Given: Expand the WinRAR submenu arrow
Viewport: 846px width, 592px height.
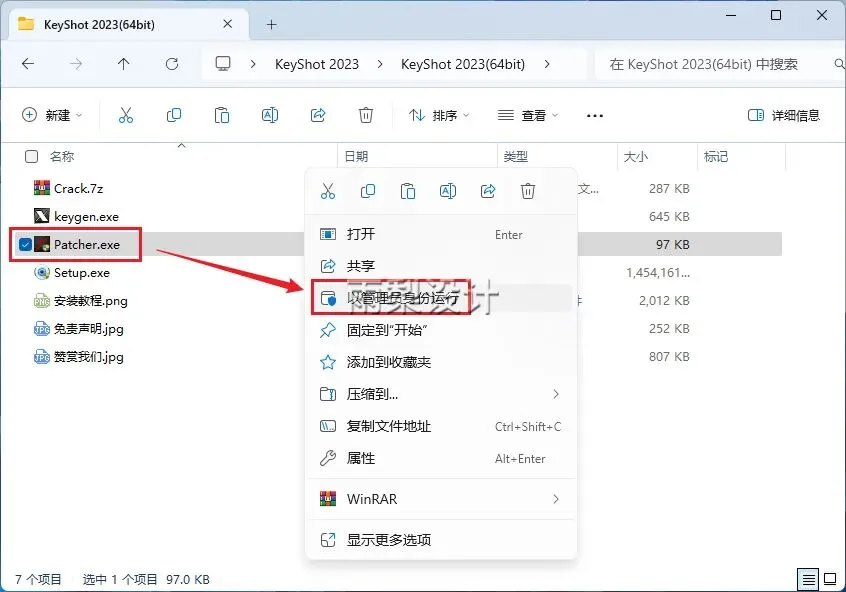Looking at the screenshot, I should pyautogui.click(x=556, y=499).
